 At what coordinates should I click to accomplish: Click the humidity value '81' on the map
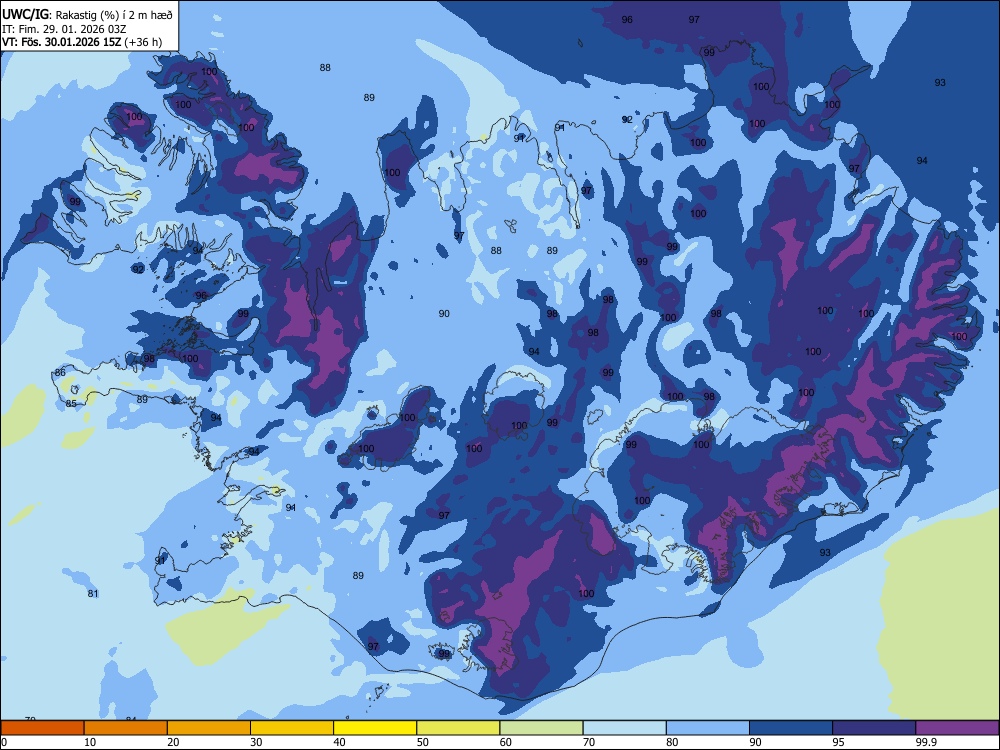tap(93, 593)
